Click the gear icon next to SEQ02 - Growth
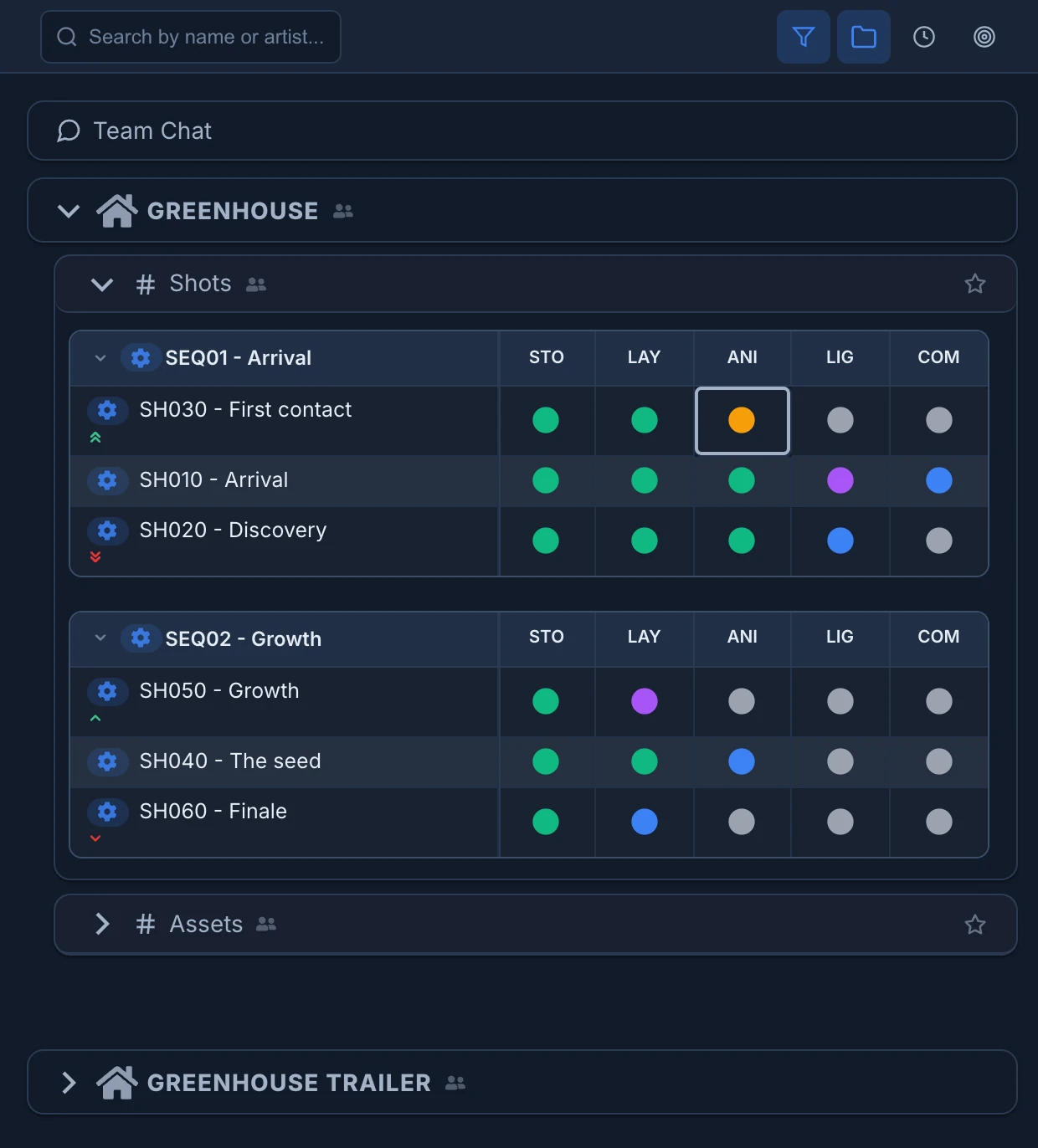Viewport: 1038px width, 1148px height. (x=141, y=638)
